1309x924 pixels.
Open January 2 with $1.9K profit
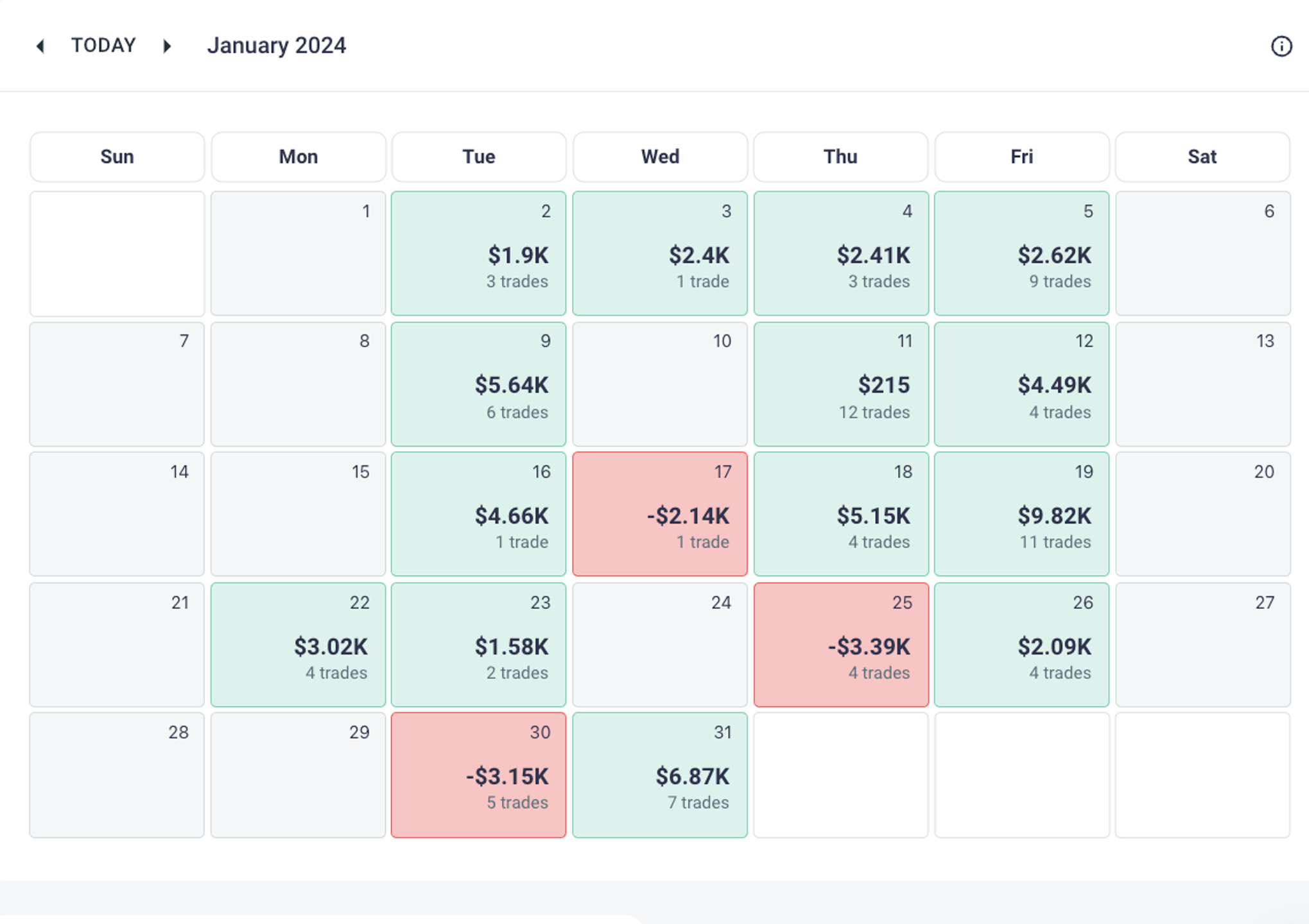tap(479, 253)
